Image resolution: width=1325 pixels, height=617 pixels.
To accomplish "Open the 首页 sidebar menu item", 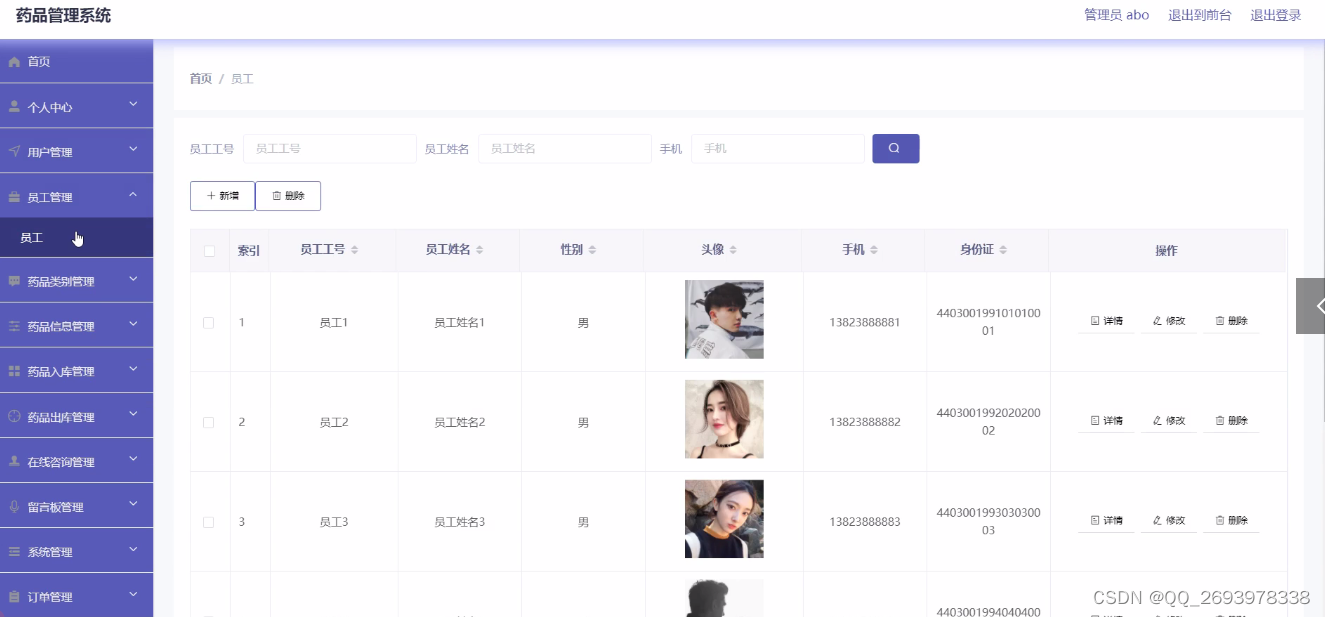I will pyautogui.click(x=76, y=62).
